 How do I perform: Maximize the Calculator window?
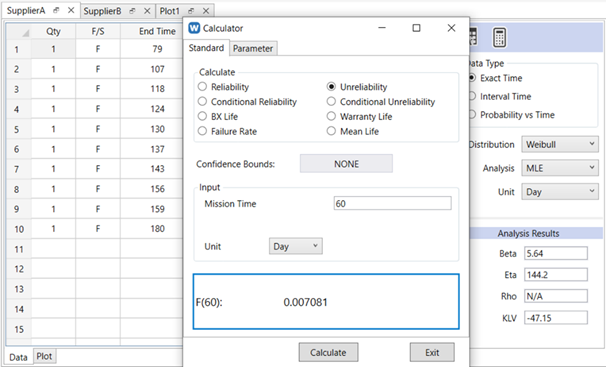coord(416,28)
